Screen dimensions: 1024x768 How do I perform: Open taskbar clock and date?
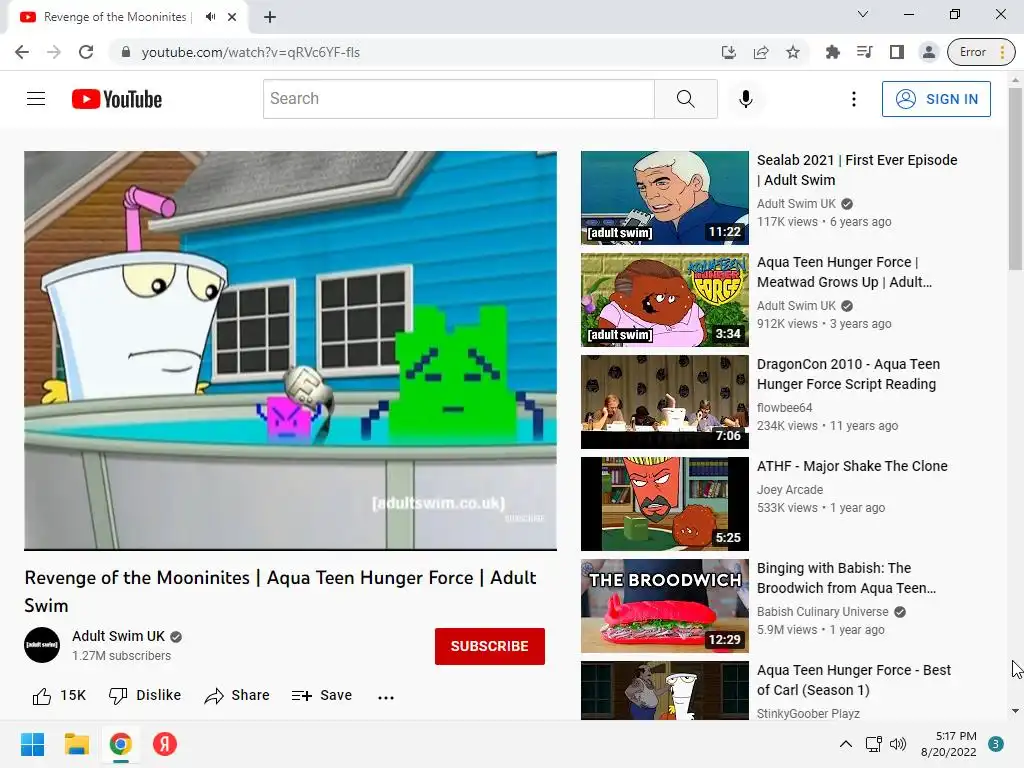pos(948,744)
